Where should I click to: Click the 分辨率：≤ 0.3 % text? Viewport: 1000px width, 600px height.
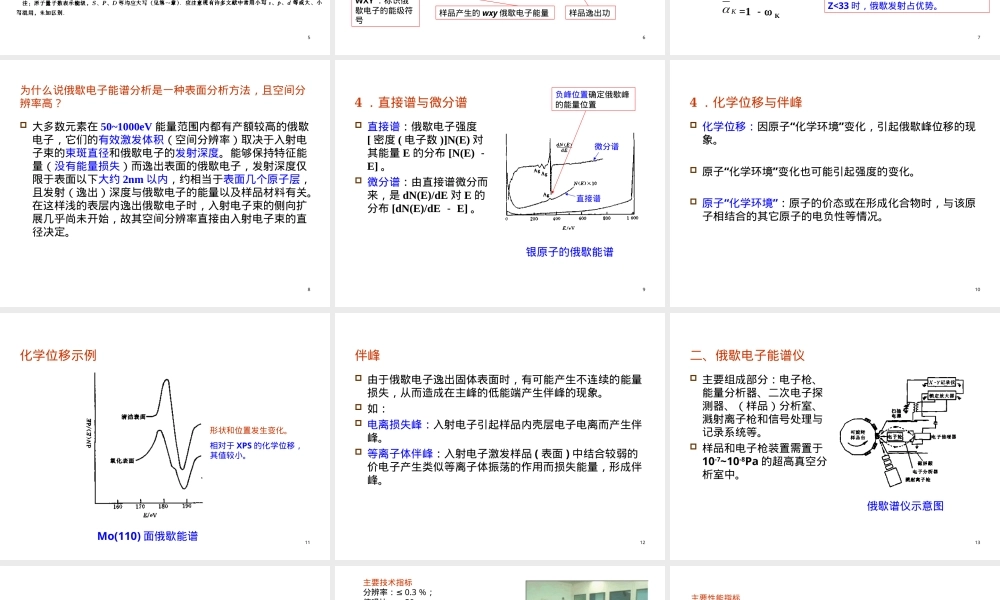point(398,592)
